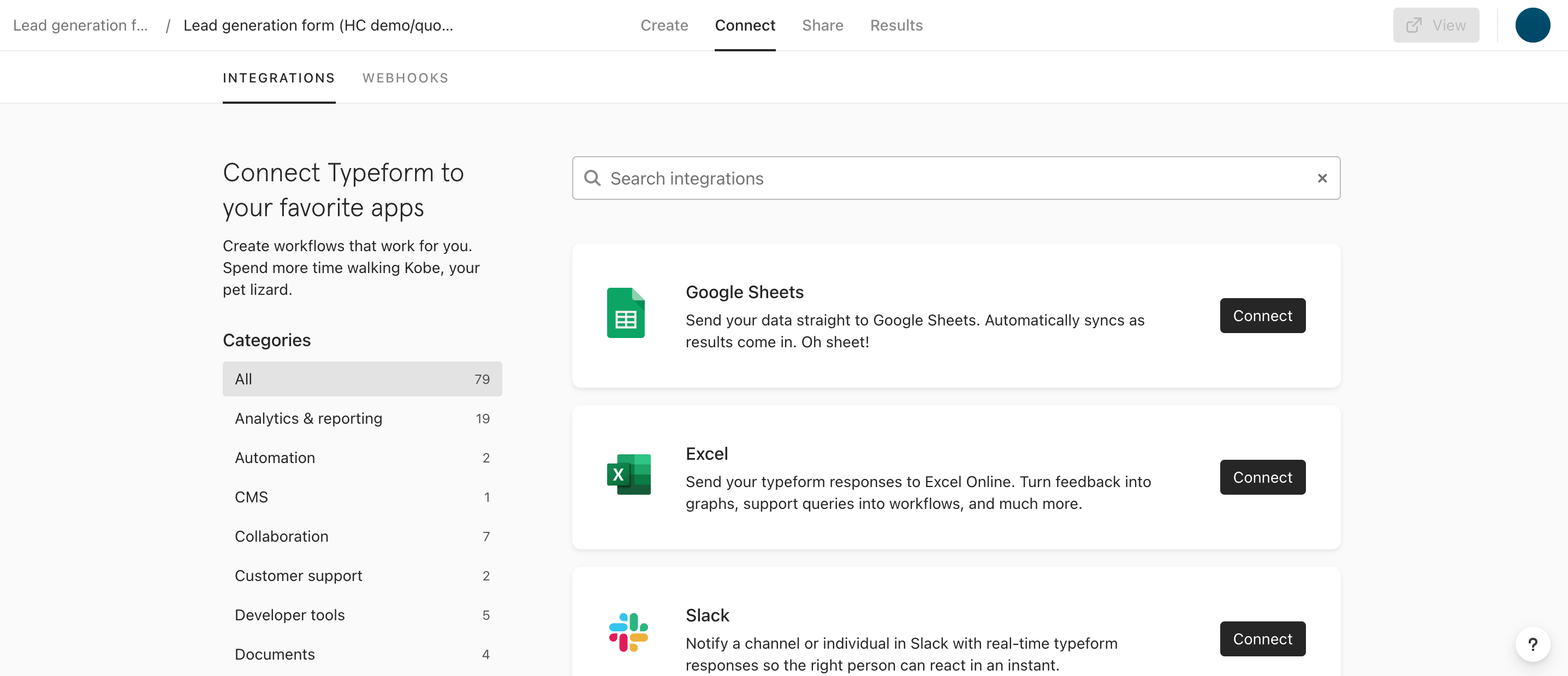
Task: Click the Google Sheets logo icon
Action: click(x=625, y=313)
